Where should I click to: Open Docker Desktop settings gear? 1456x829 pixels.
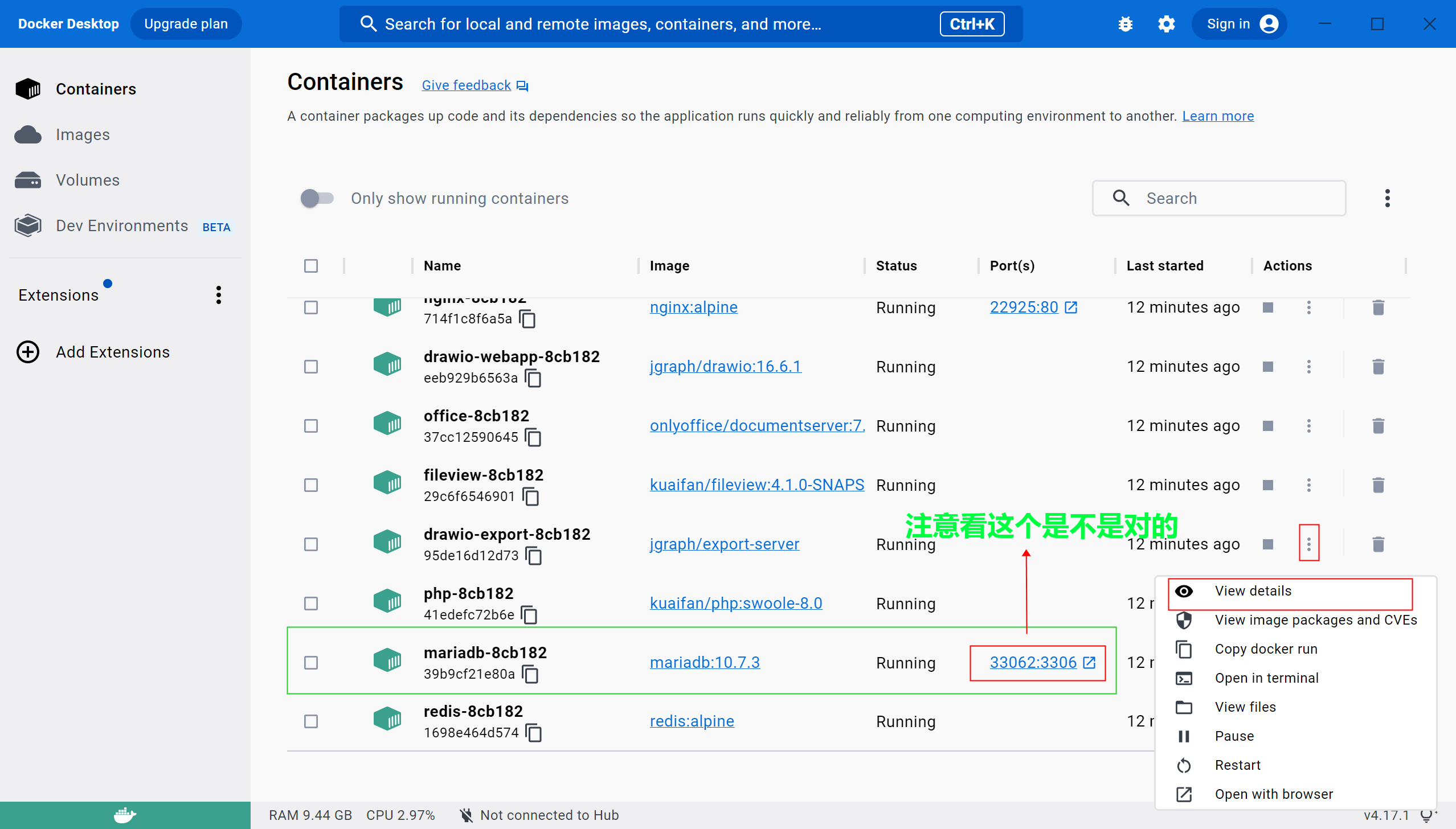click(1167, 24)
